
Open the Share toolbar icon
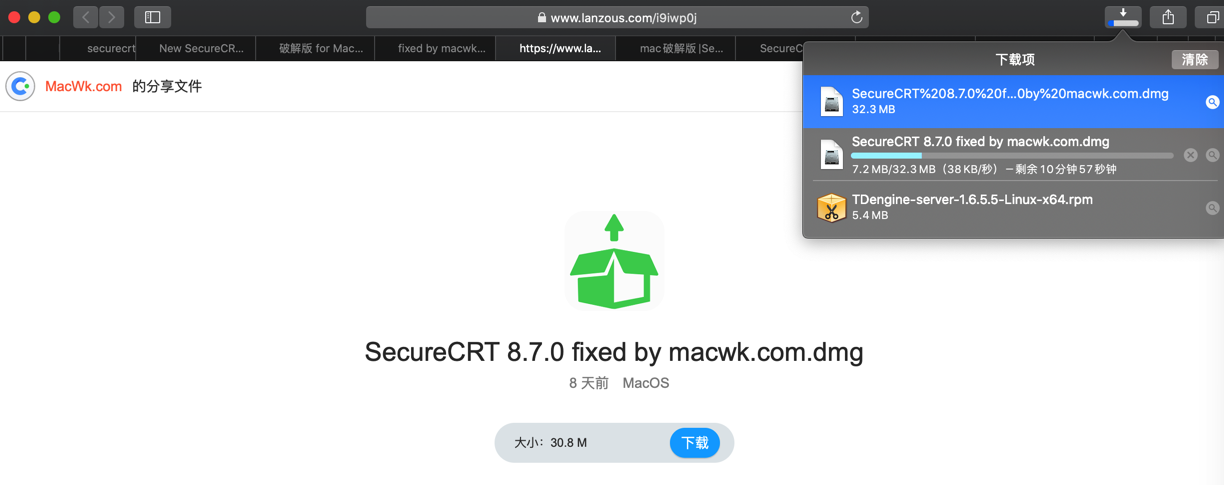click(1168, 17)
